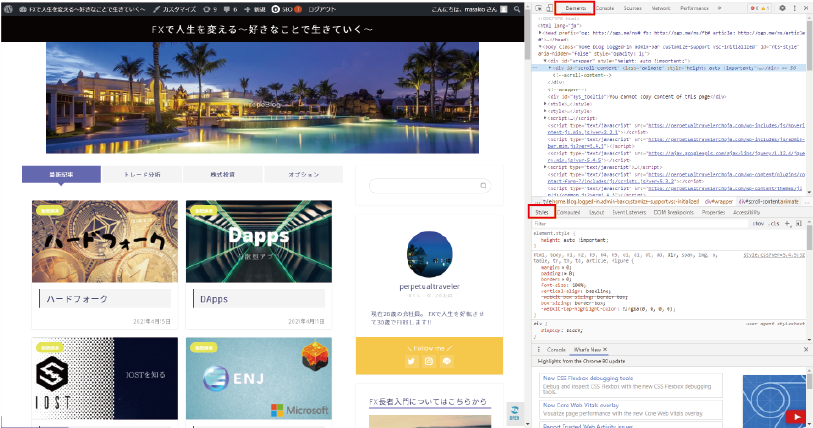This screenshot has width=813, height=428.
Task: Collapse the body element in DOM tree
Action: click(540, 47)
